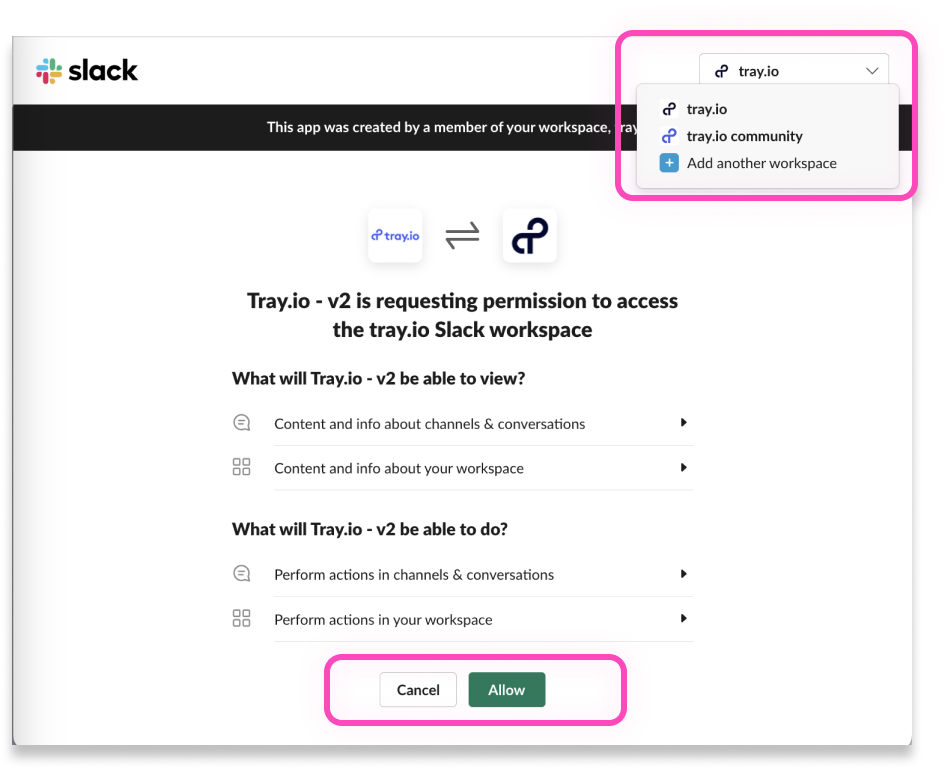Viewport: 948px width, 769px height.
Task: Choose Add another workspace in the menu
Action: pyautogui.click(x=761, y=162)
